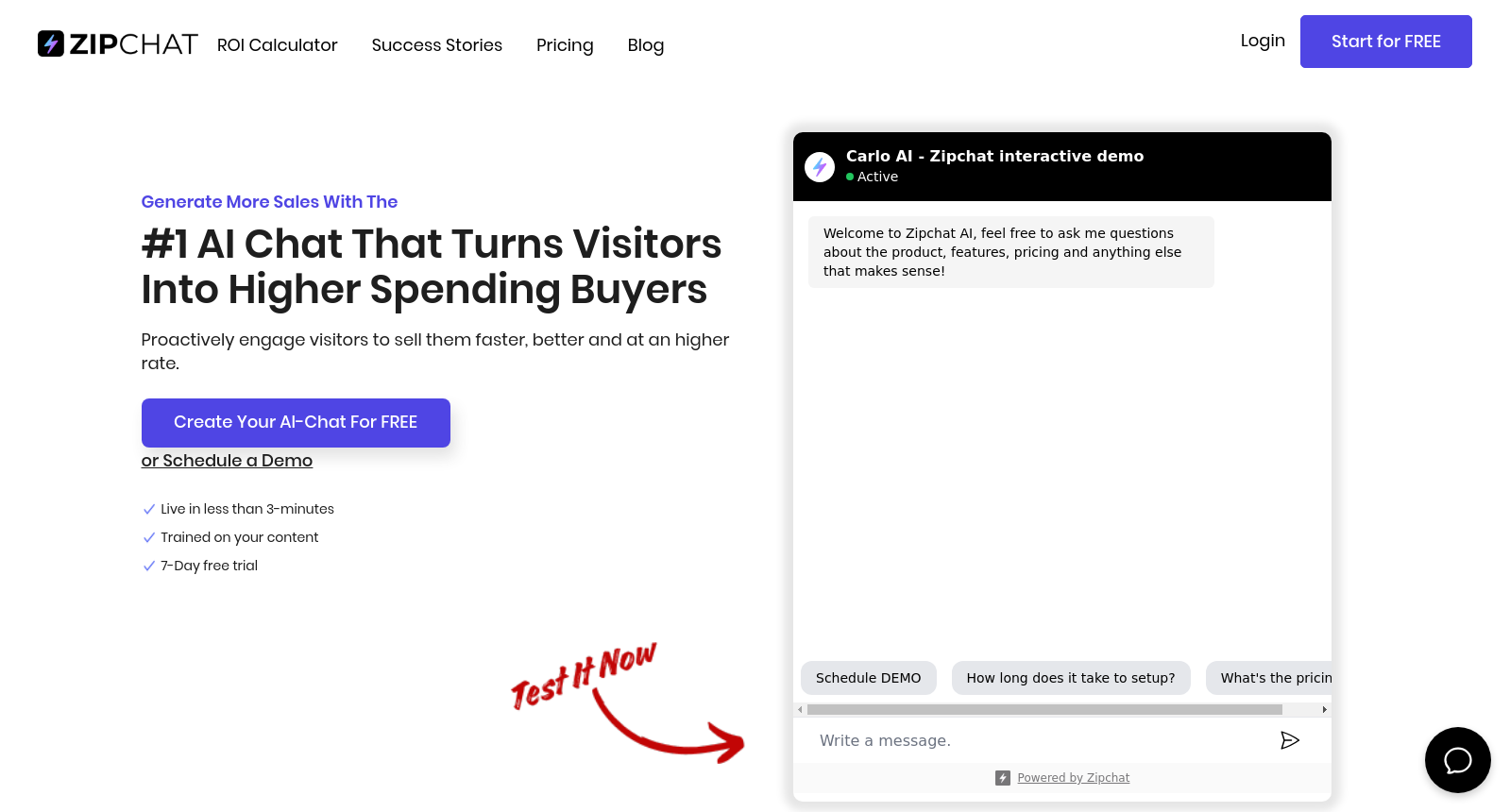Screen dimensions: 1510x812
Task: Select the Schedule DEMO suggestion chip
Action: (x=868, y=678)
